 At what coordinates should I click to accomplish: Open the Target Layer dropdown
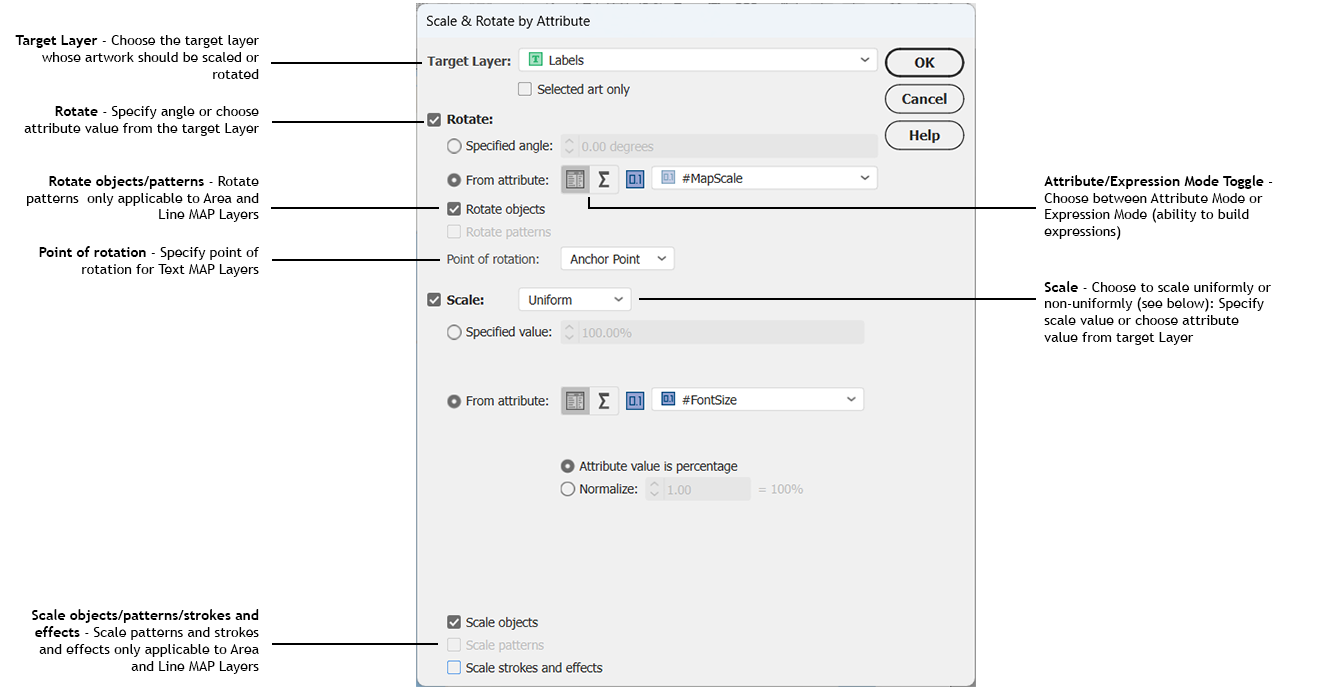coord(698,60)
